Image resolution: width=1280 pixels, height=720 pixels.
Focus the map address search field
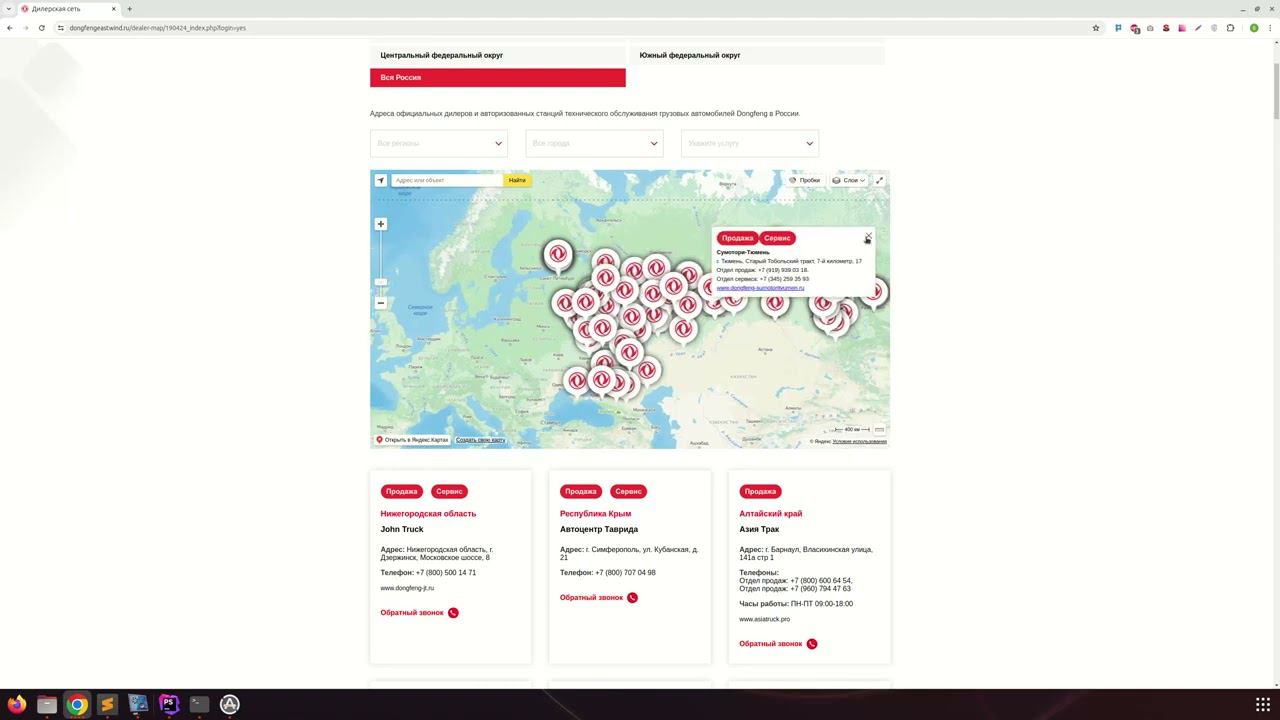tap(447, 180)
